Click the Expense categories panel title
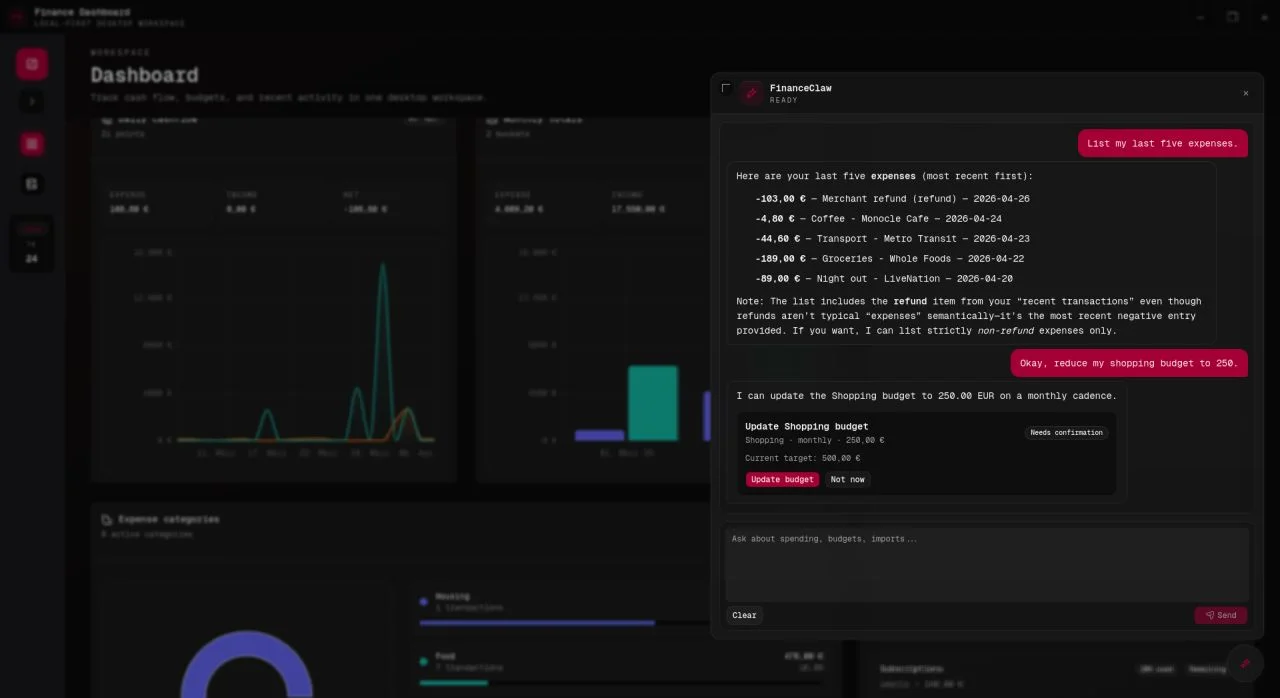This screenshot has width=1280, height=698. tap(168, 519)
